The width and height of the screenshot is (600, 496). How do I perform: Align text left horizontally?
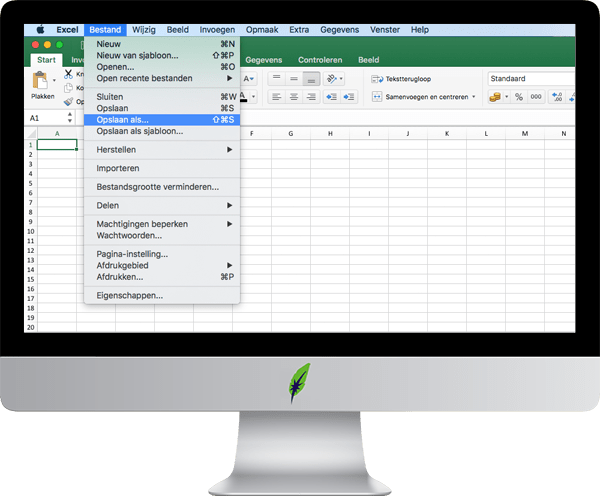[276, 97]
